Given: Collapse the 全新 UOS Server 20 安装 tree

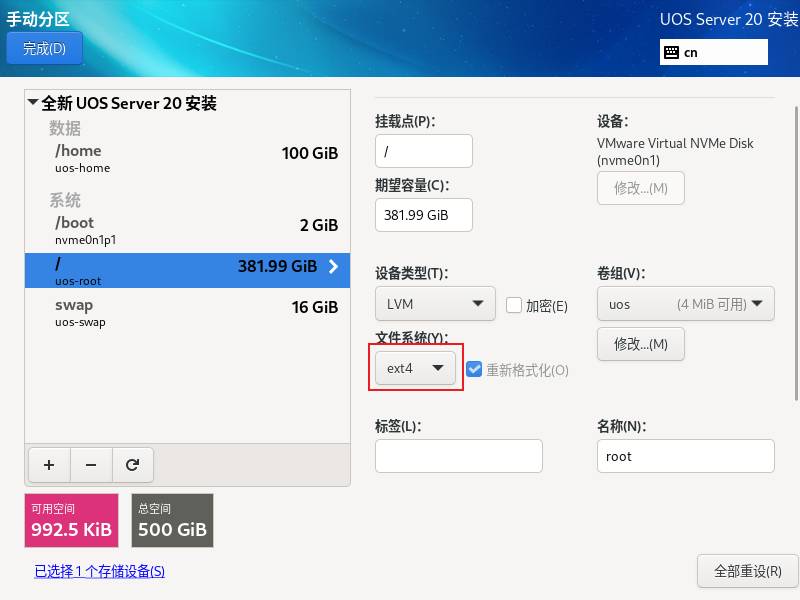Looking at the screenshot, I should click(33, 103).
